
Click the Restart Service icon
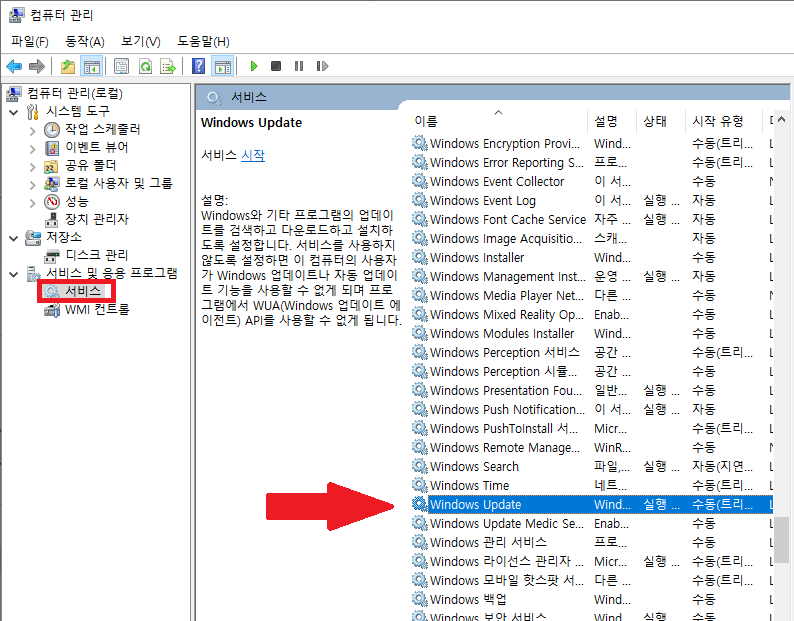click(322, 66)
